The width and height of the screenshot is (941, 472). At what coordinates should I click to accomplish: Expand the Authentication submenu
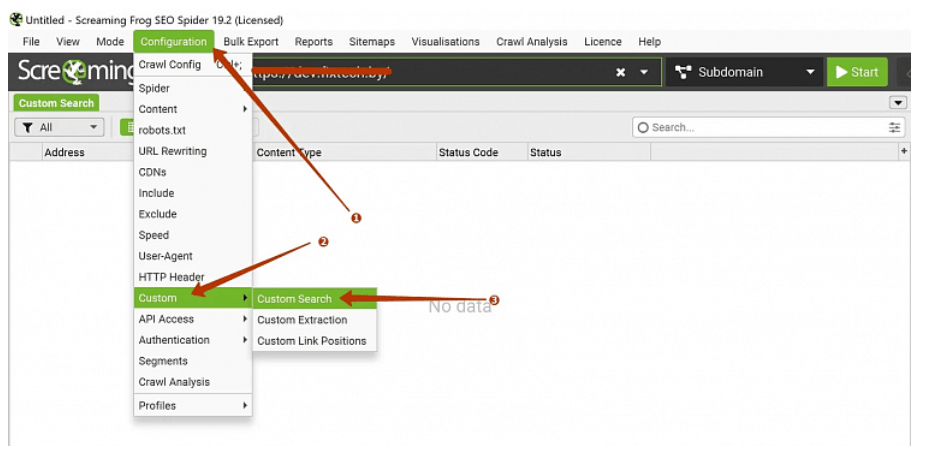pos(192,340)
